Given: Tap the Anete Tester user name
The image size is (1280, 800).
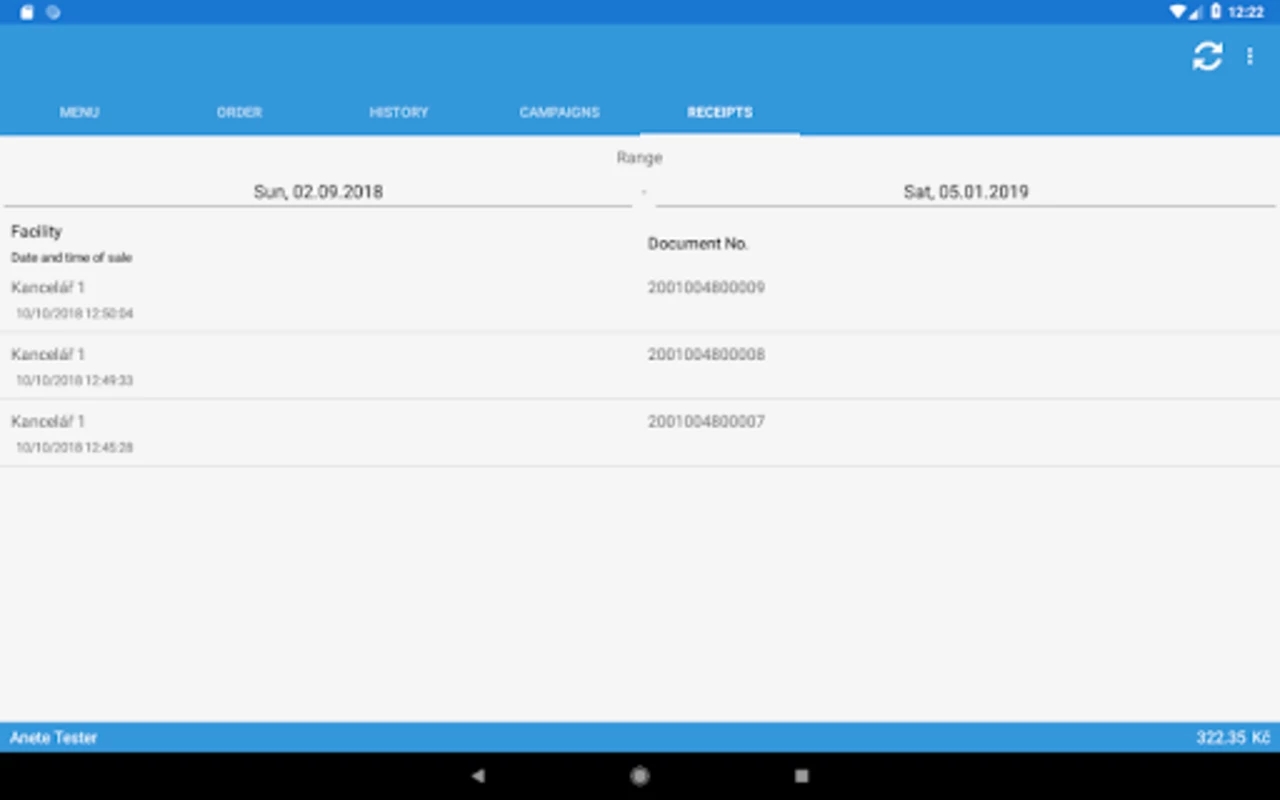Looking at the screenshot, I should pyautogui.click(x=54, y=738).
